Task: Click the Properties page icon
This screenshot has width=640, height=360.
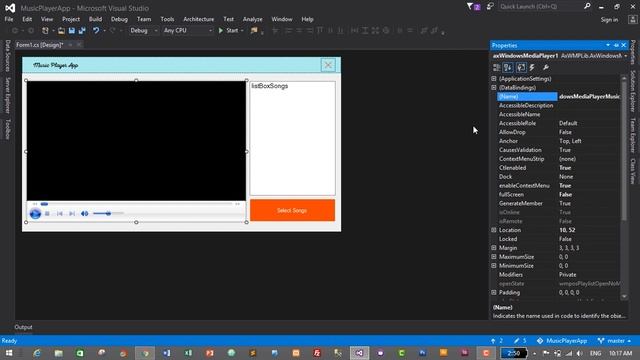Action: click(521, 68)
